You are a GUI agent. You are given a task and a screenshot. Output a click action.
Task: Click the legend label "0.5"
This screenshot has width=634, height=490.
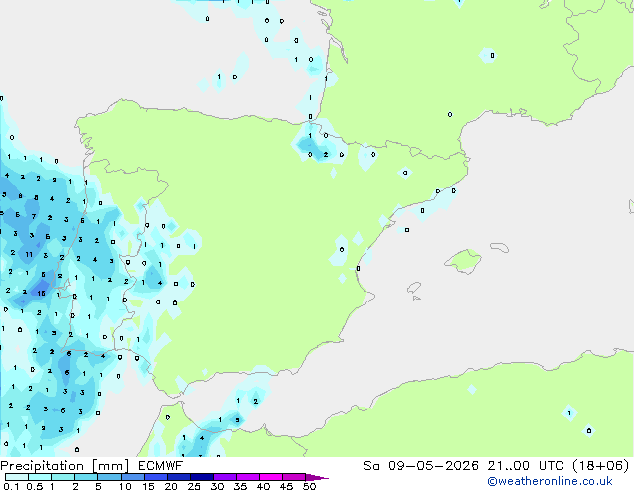tap(35, 486)
